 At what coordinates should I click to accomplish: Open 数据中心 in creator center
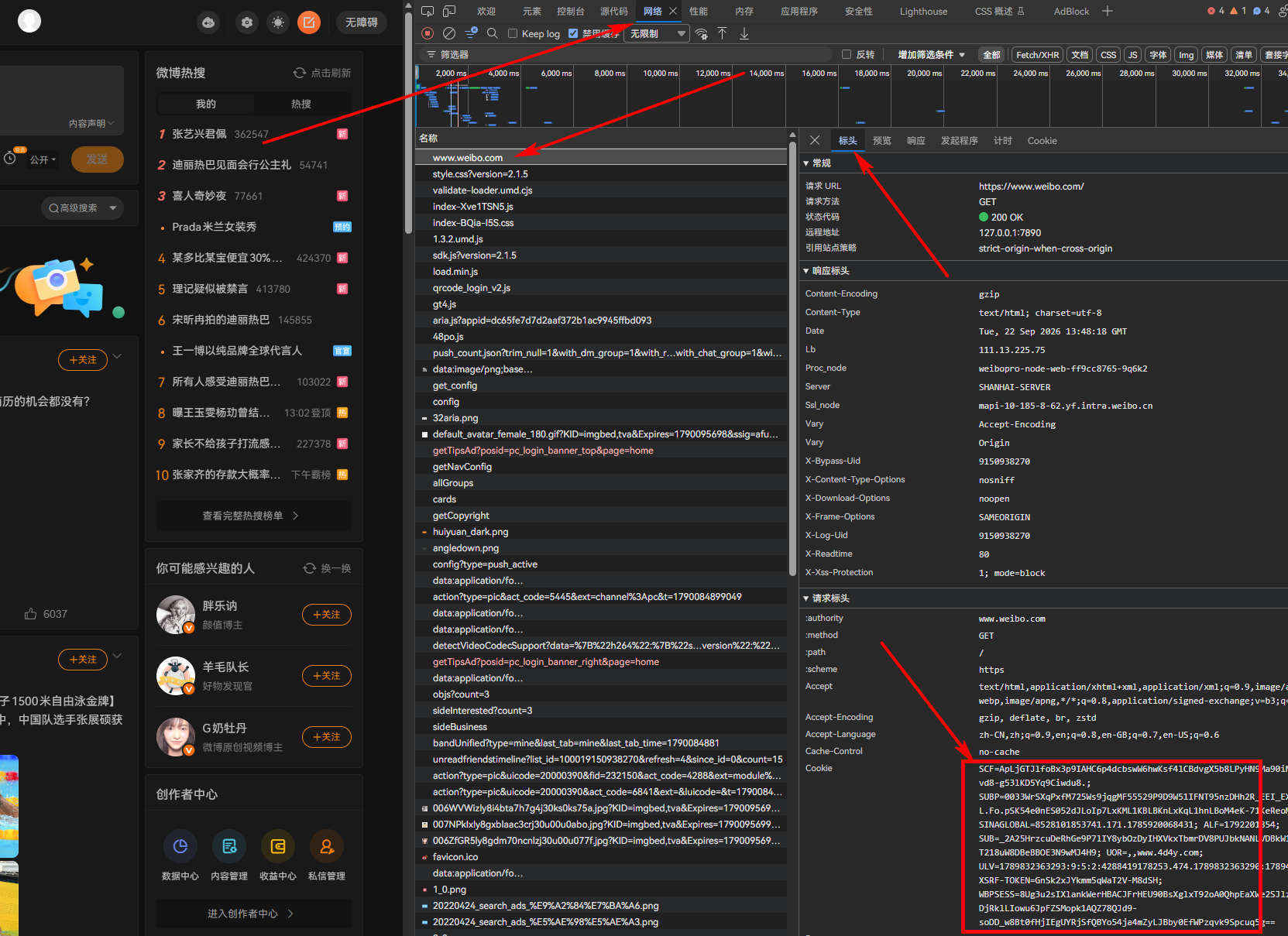point(180,855)
